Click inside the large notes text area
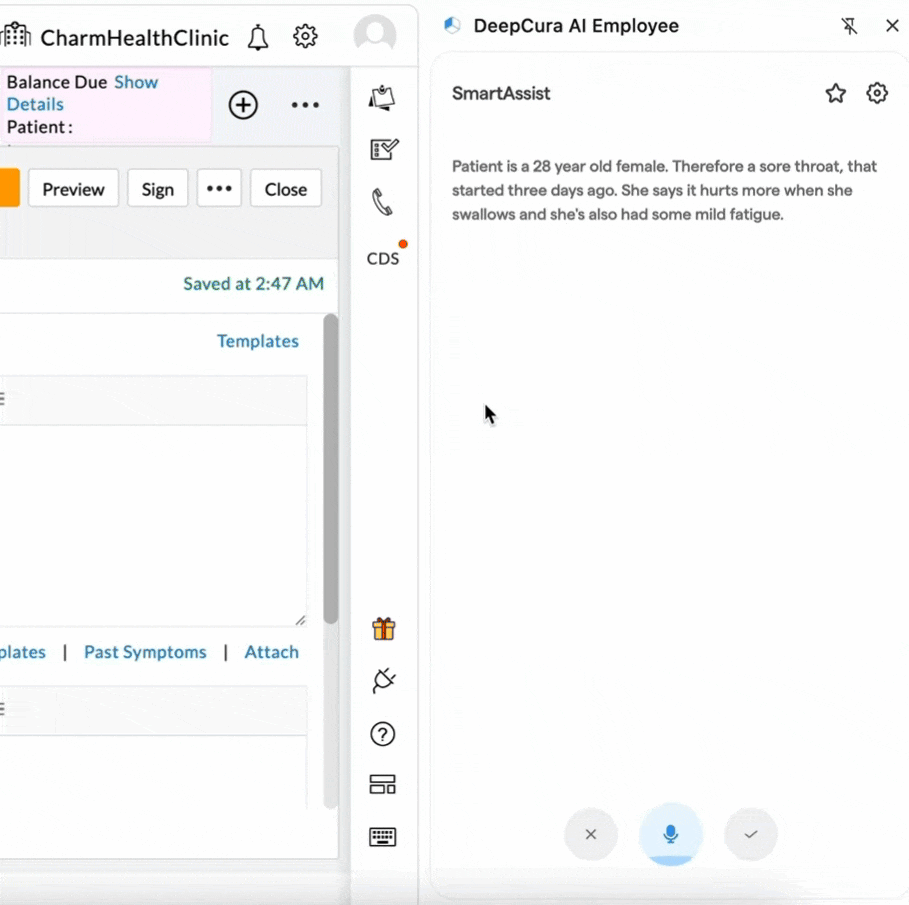 153,525
